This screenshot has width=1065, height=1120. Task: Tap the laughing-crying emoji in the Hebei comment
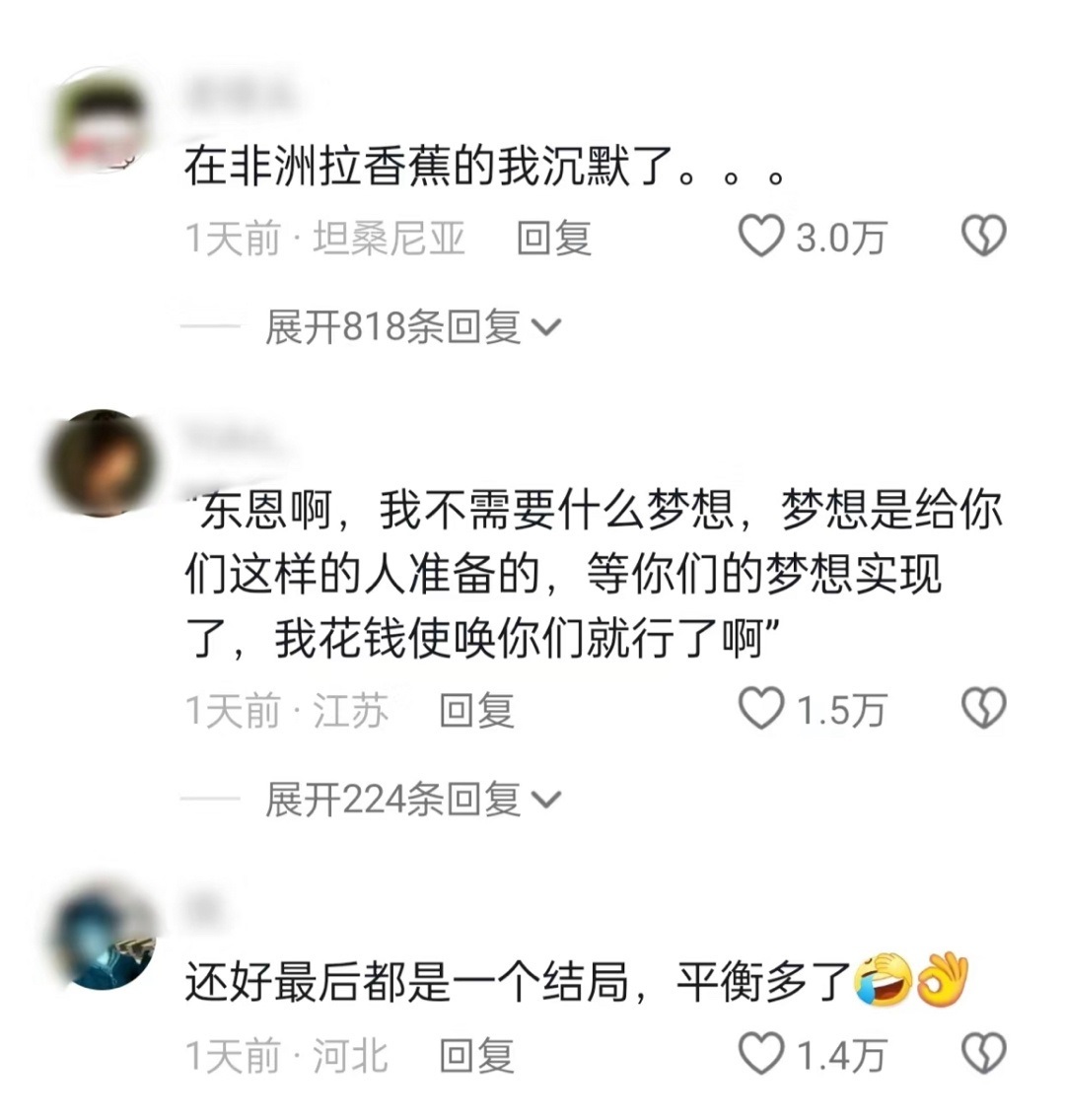pos(883,979)
